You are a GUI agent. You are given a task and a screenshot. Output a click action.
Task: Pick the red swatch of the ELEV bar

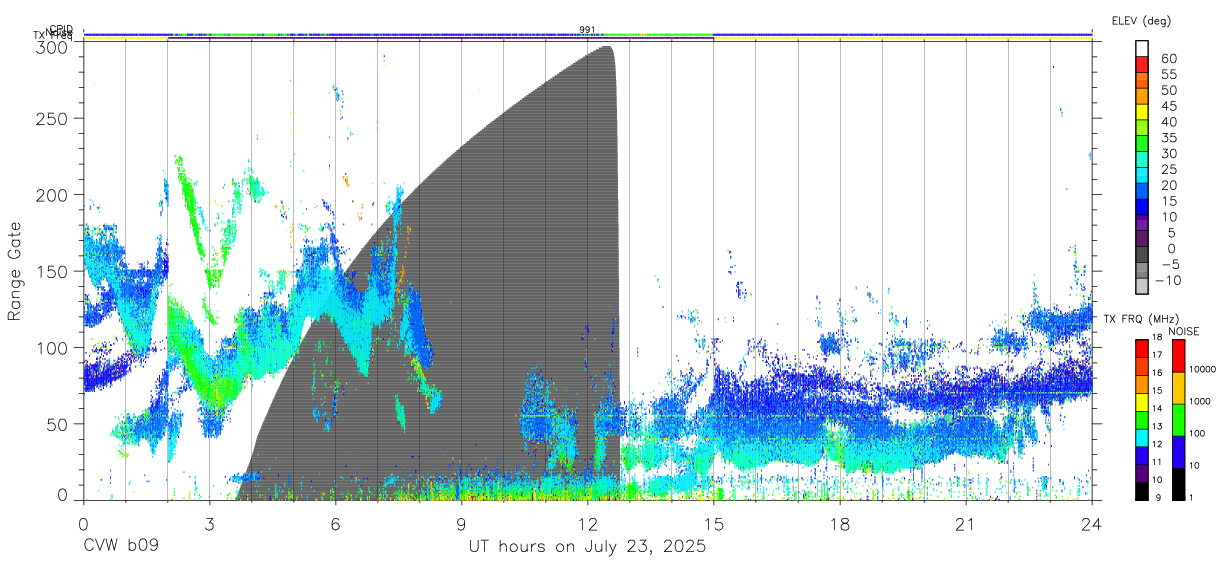(x=1142, y=66)
